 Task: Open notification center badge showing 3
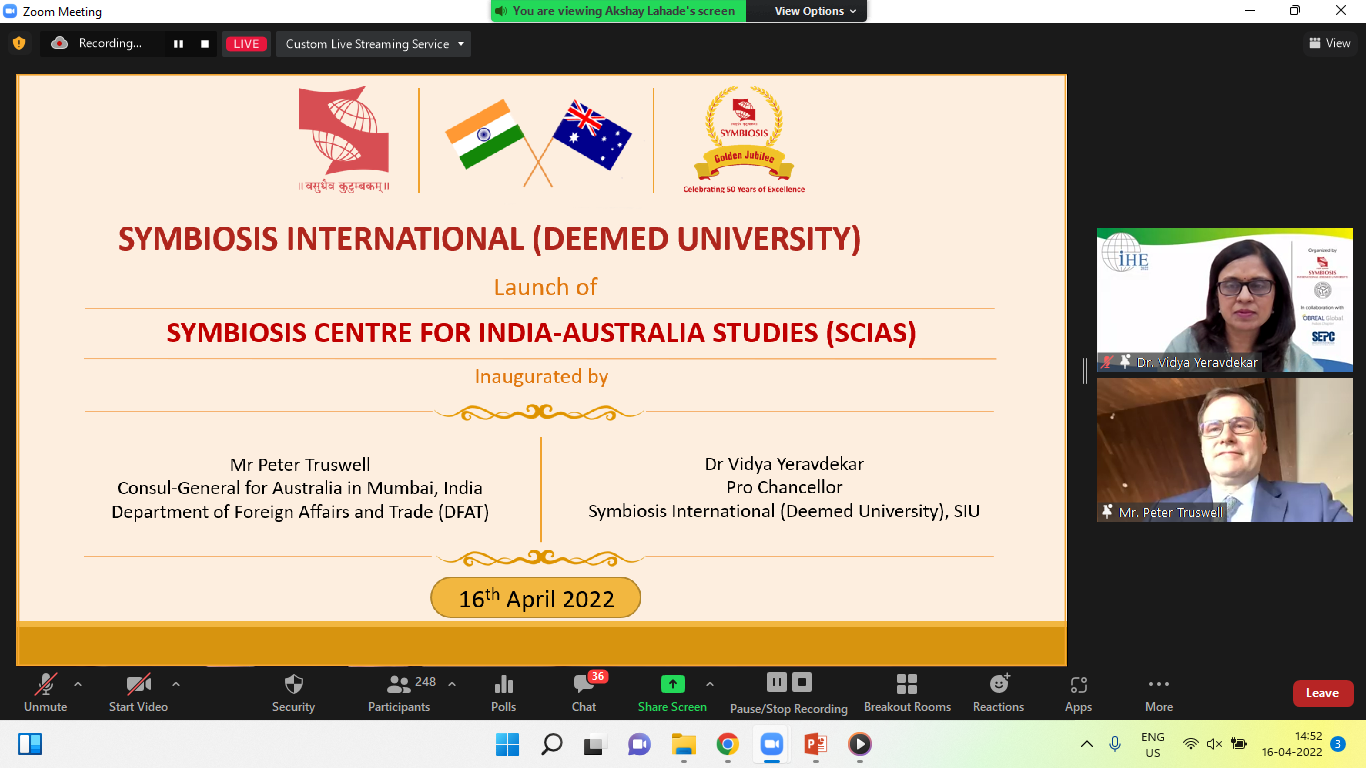[1338, 744]
